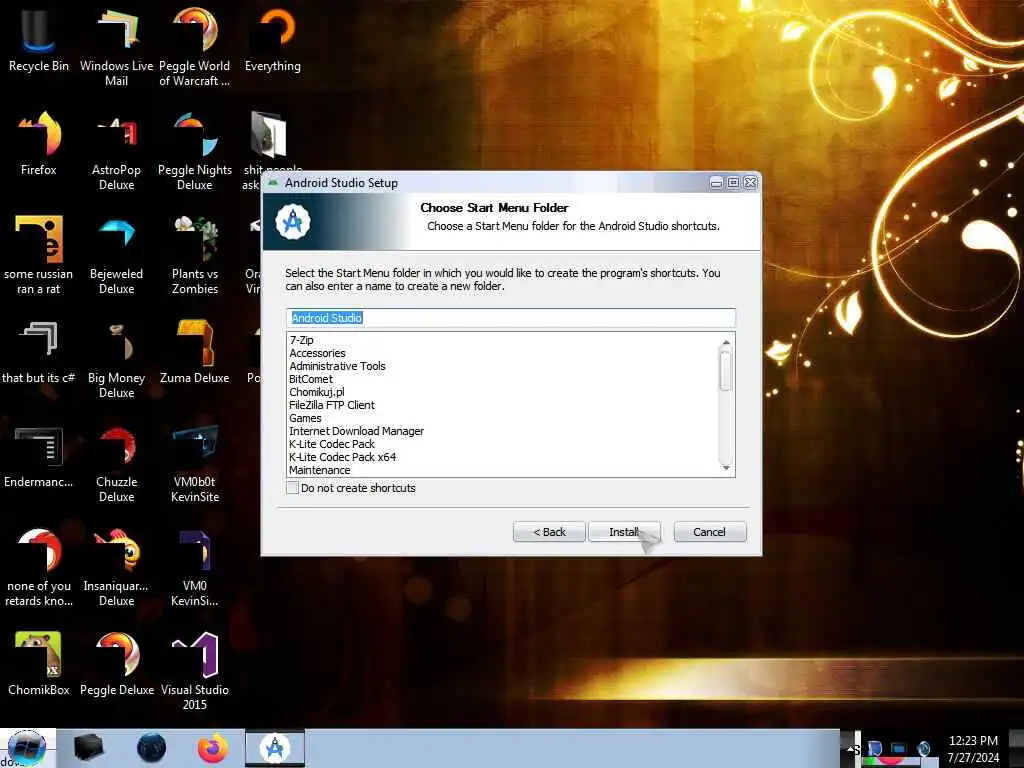Click the folder list scrollbar thumb
1024x768 pixels.
(x=726, y=371)
